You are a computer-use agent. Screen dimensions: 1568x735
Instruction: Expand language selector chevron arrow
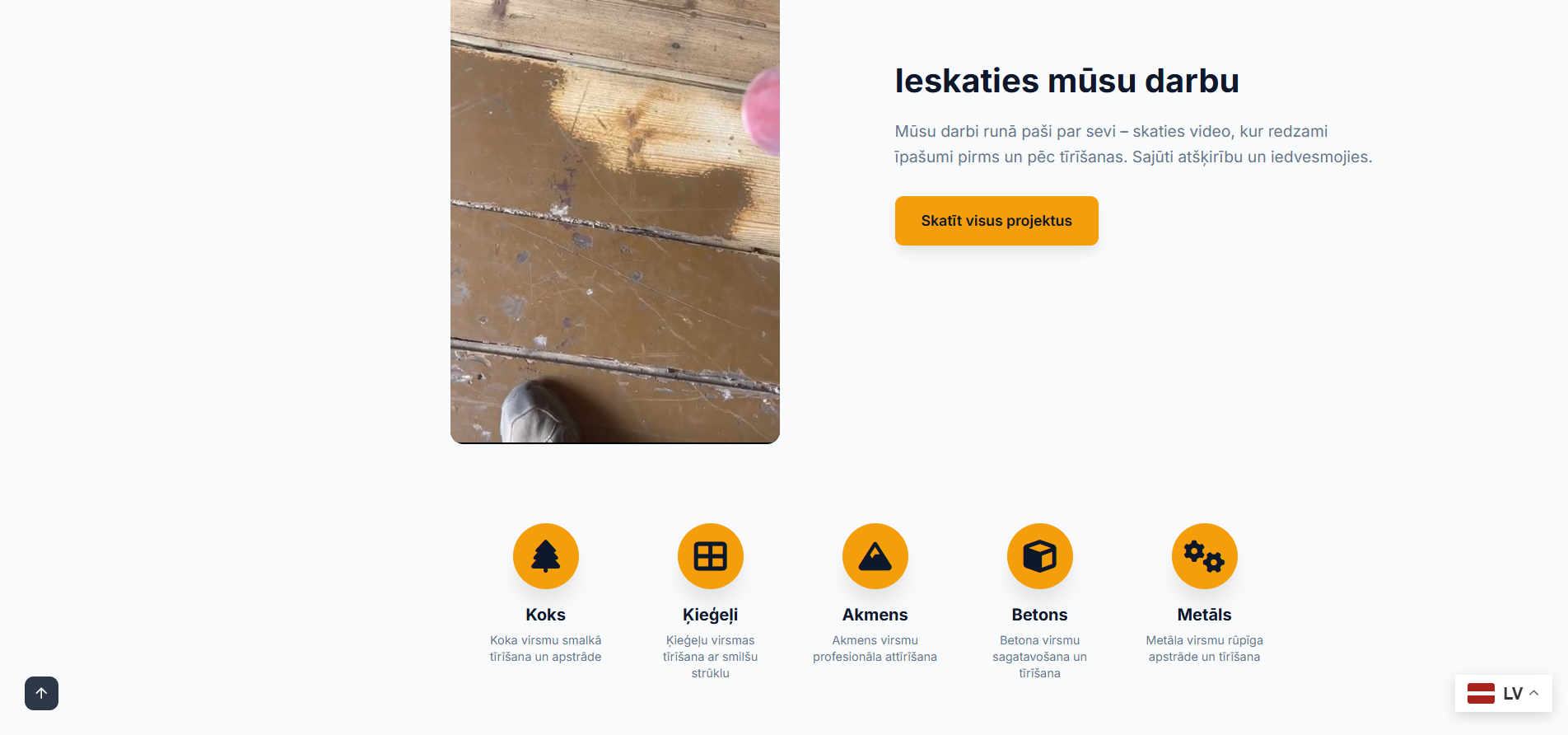1534,693
